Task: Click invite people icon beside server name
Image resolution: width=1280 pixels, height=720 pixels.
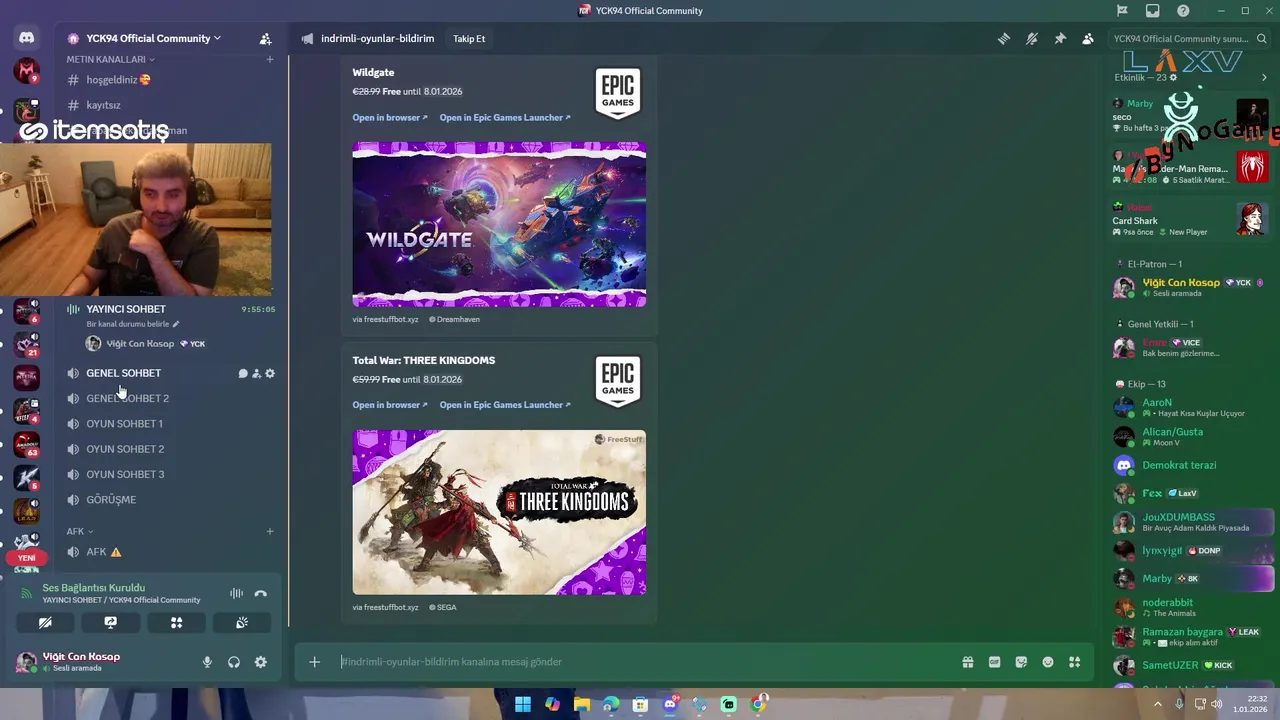Action: [265, 39]
